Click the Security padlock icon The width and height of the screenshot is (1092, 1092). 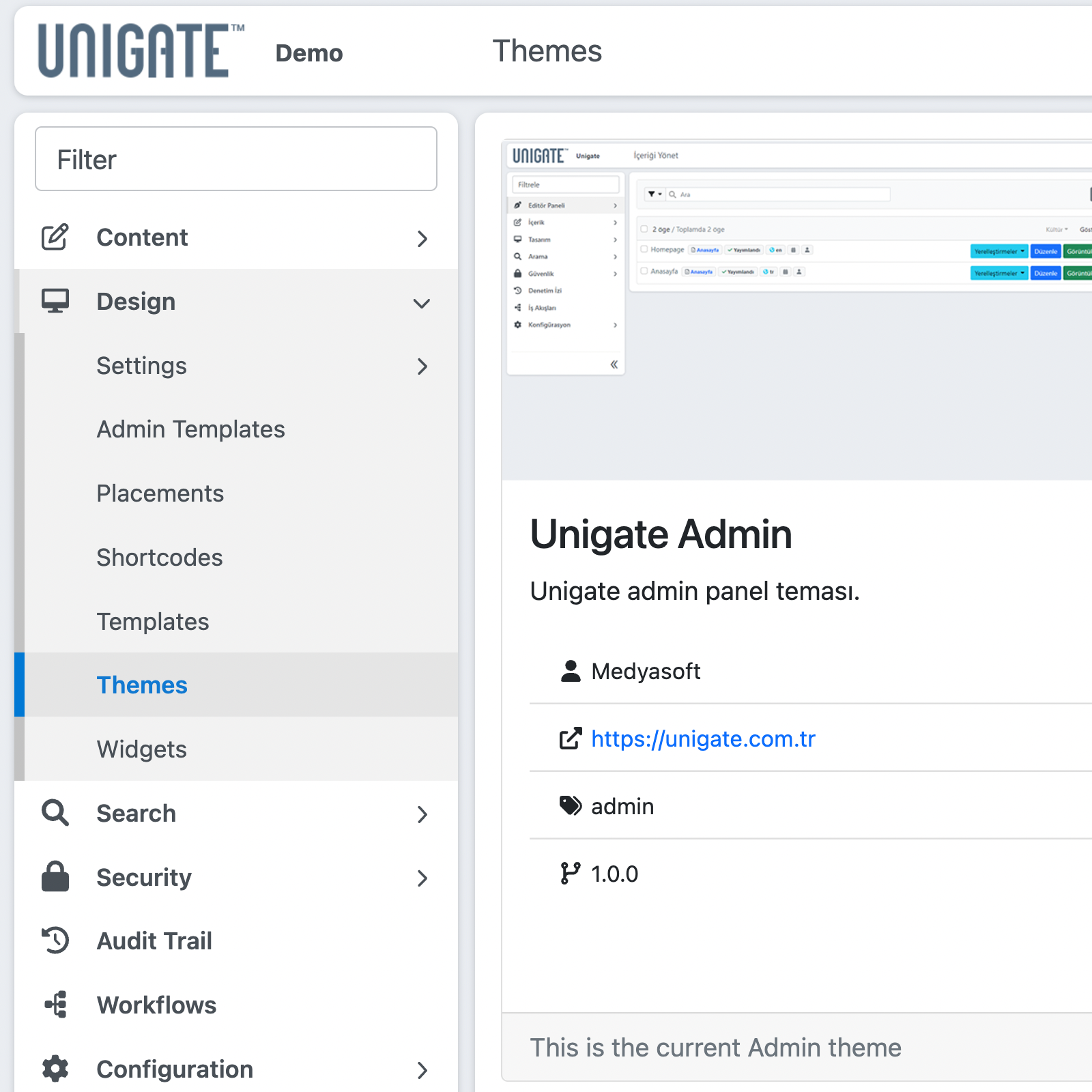[55, 876]
